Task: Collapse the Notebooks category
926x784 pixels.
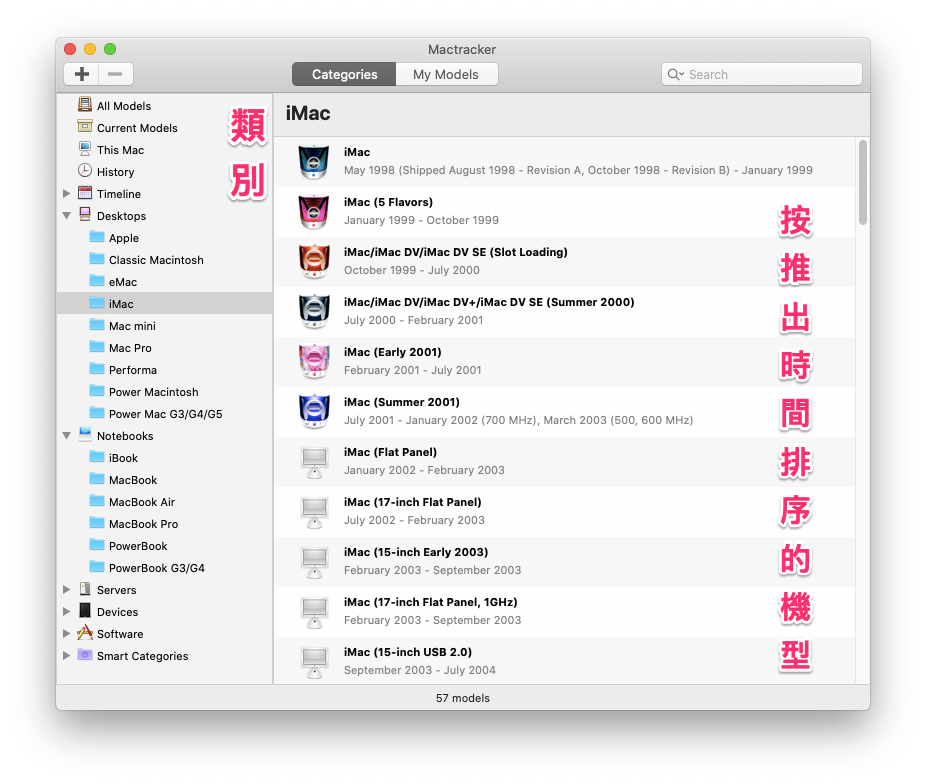Action: tap(66, 436)
